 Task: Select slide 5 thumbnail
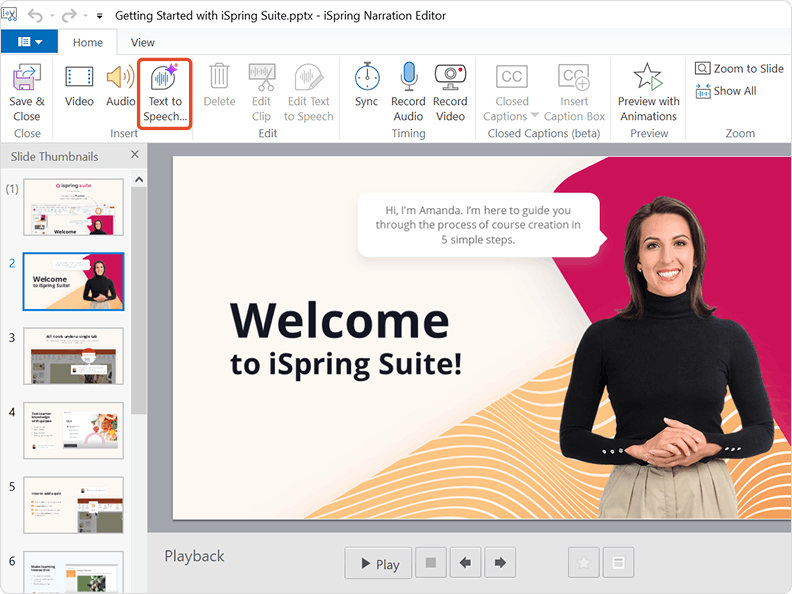coord(73,505)
